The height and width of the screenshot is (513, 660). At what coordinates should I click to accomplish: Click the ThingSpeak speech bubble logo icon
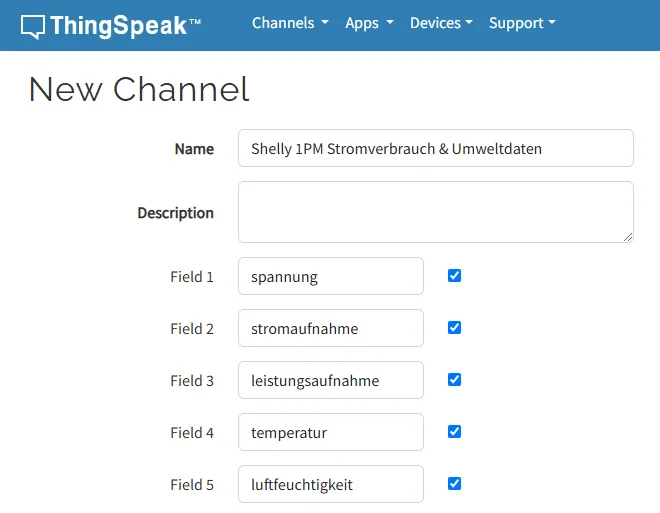pos(33,26)
